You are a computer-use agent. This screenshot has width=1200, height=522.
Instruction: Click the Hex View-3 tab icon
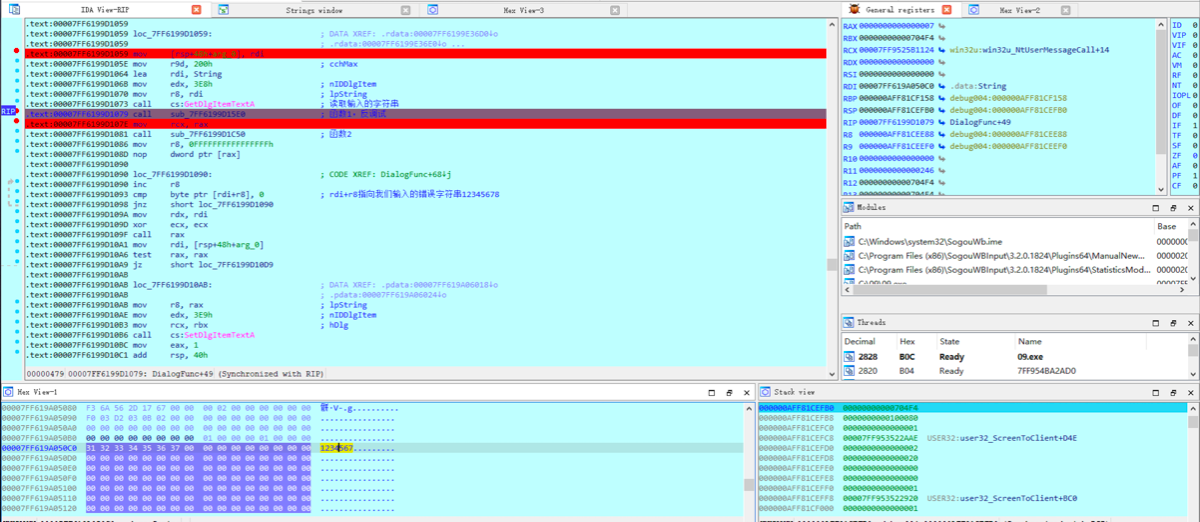[x=433, y=9]
